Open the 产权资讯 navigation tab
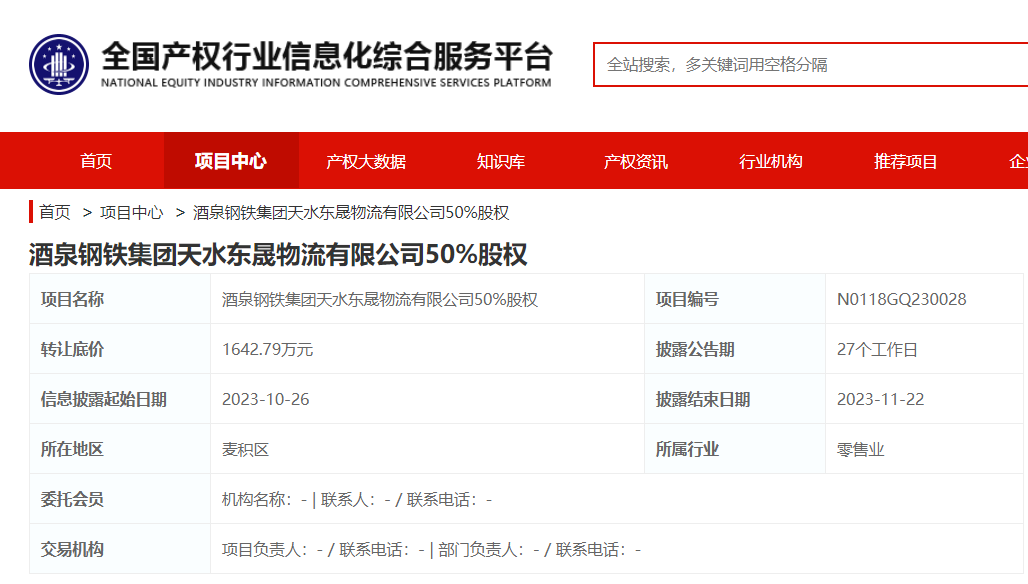The height and width of the screenshot is (584, 1028). 635,161
